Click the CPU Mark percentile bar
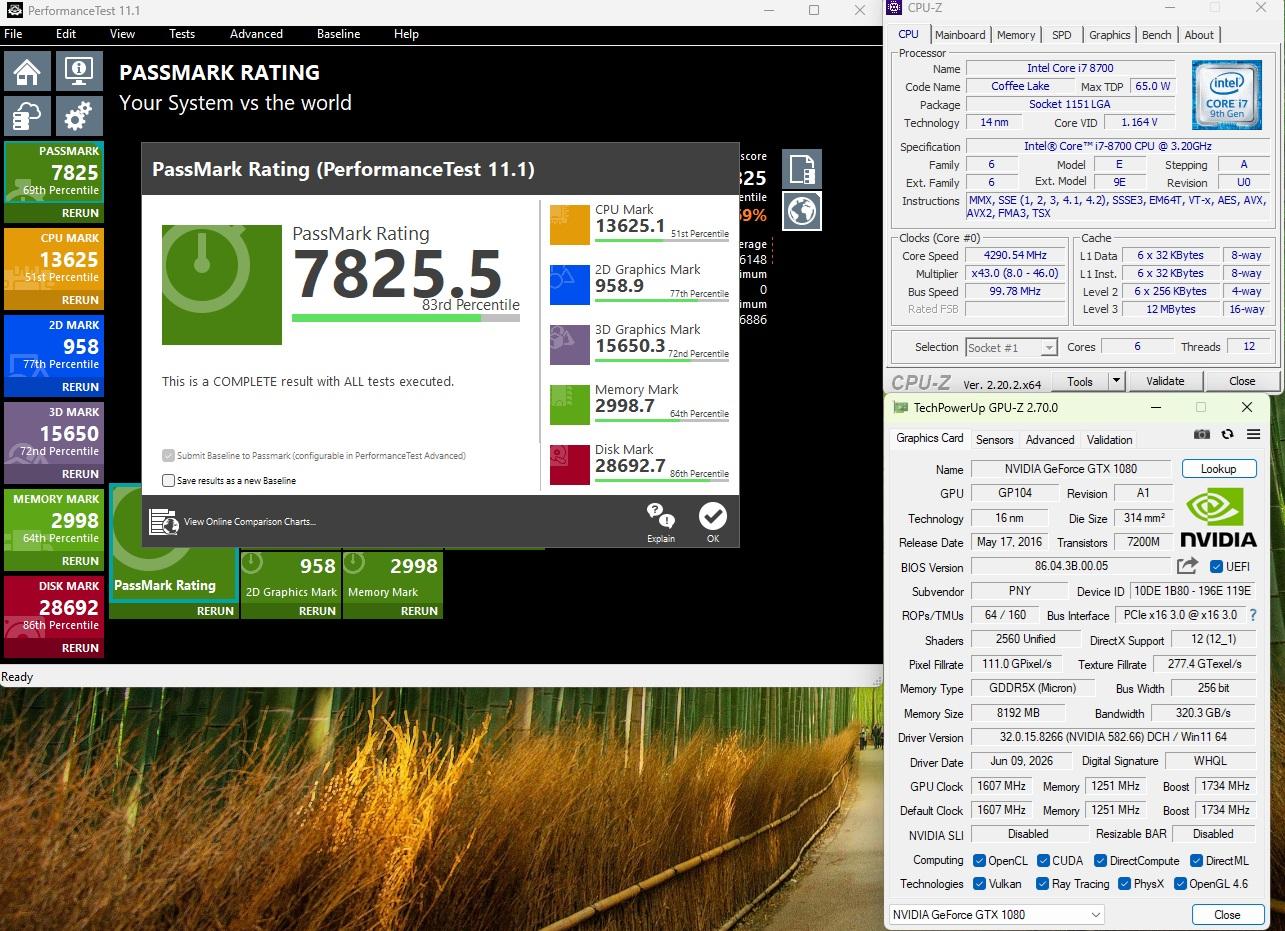 click(661, 240)
